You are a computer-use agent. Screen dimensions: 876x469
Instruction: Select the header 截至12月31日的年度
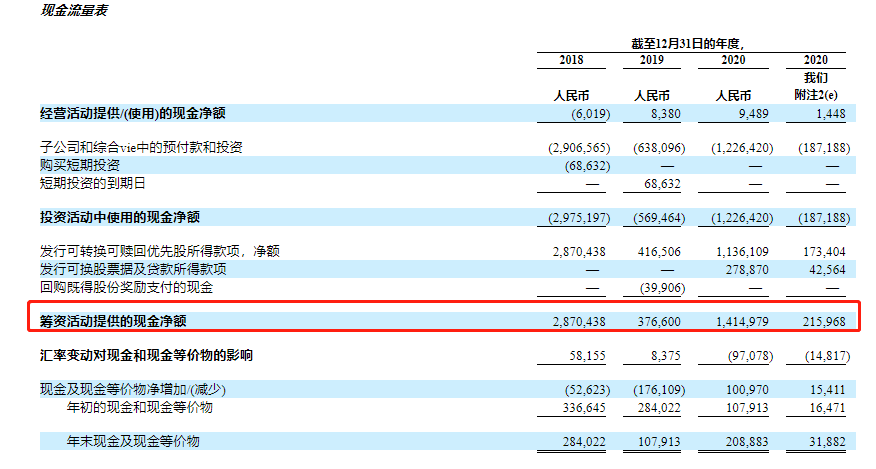pyautogui.click(x=688, y=44)
